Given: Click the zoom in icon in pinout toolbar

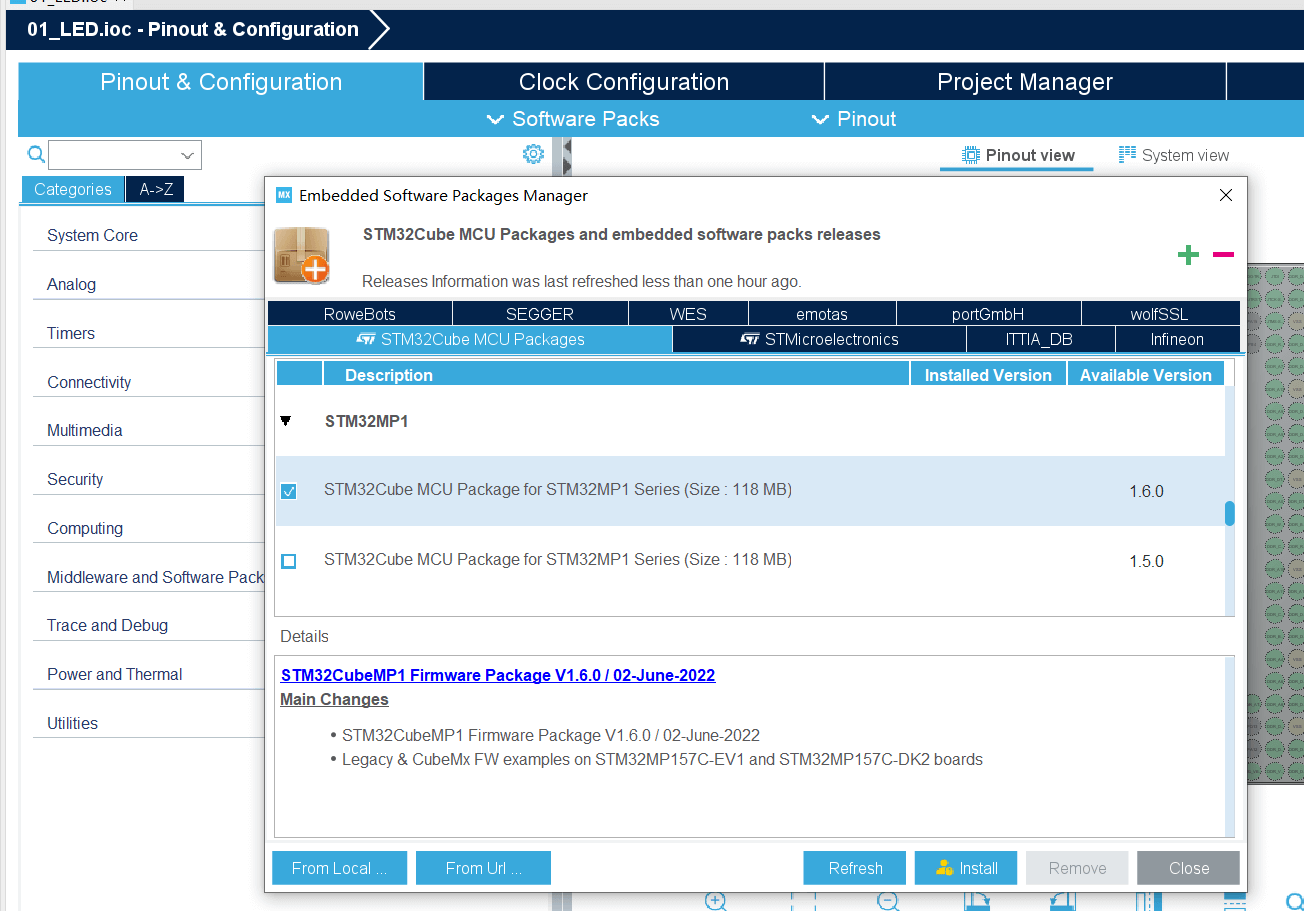Looking at the screenshot, I should pyautogui.click(x=716, y=901).
